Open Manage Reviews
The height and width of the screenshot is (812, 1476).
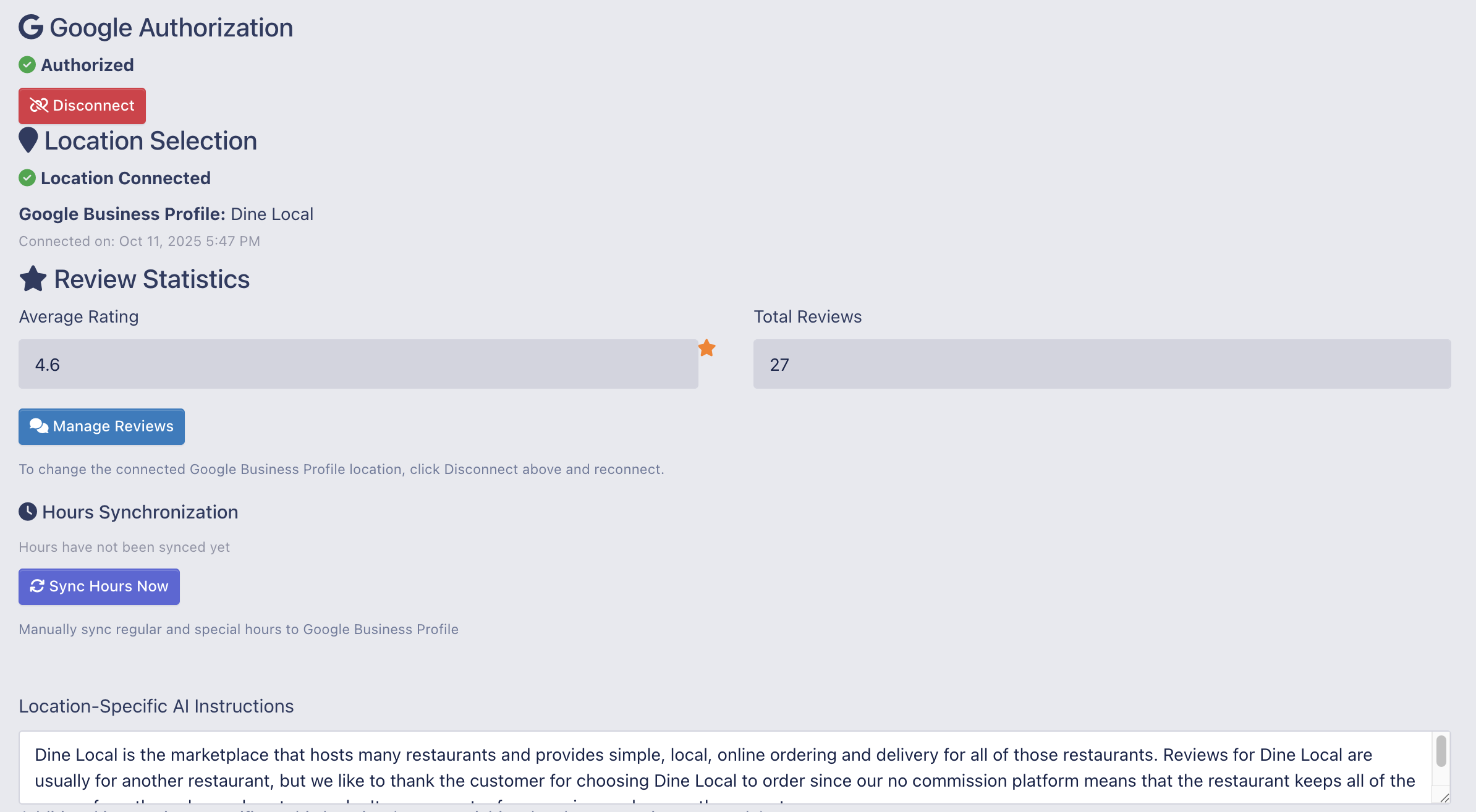click(x=101, y=426)
